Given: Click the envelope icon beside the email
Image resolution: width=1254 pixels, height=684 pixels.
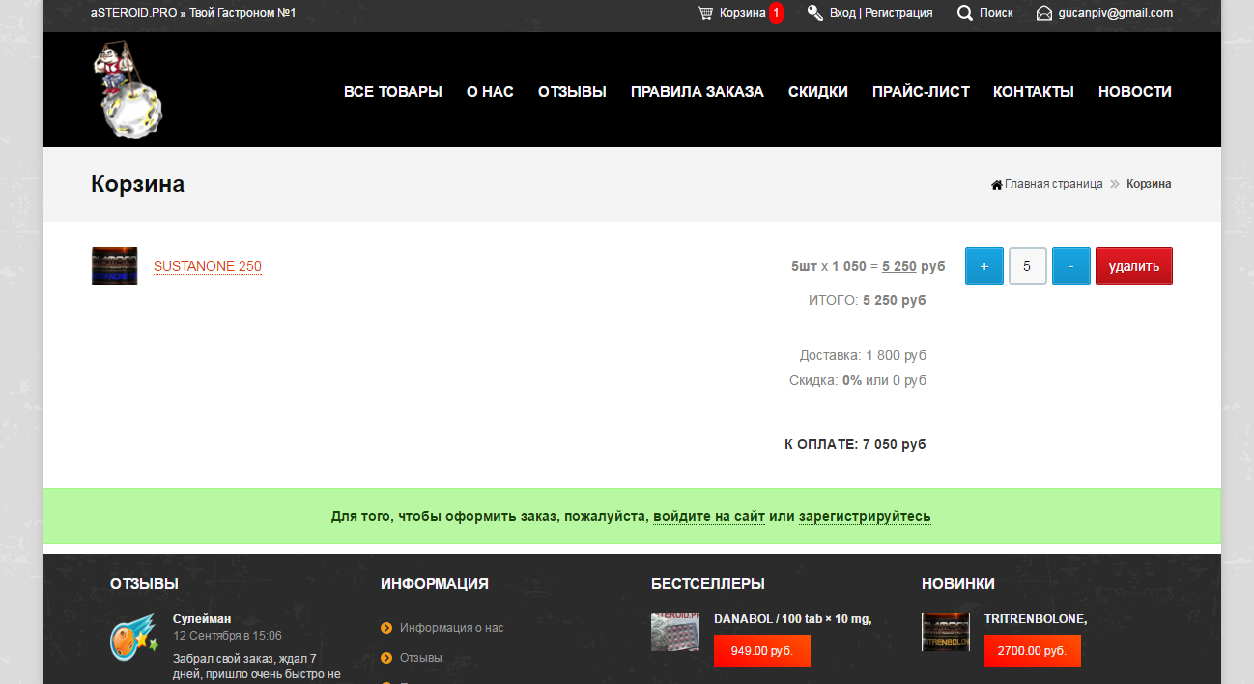Looking at the screenshot, I should coord(1044,13).
